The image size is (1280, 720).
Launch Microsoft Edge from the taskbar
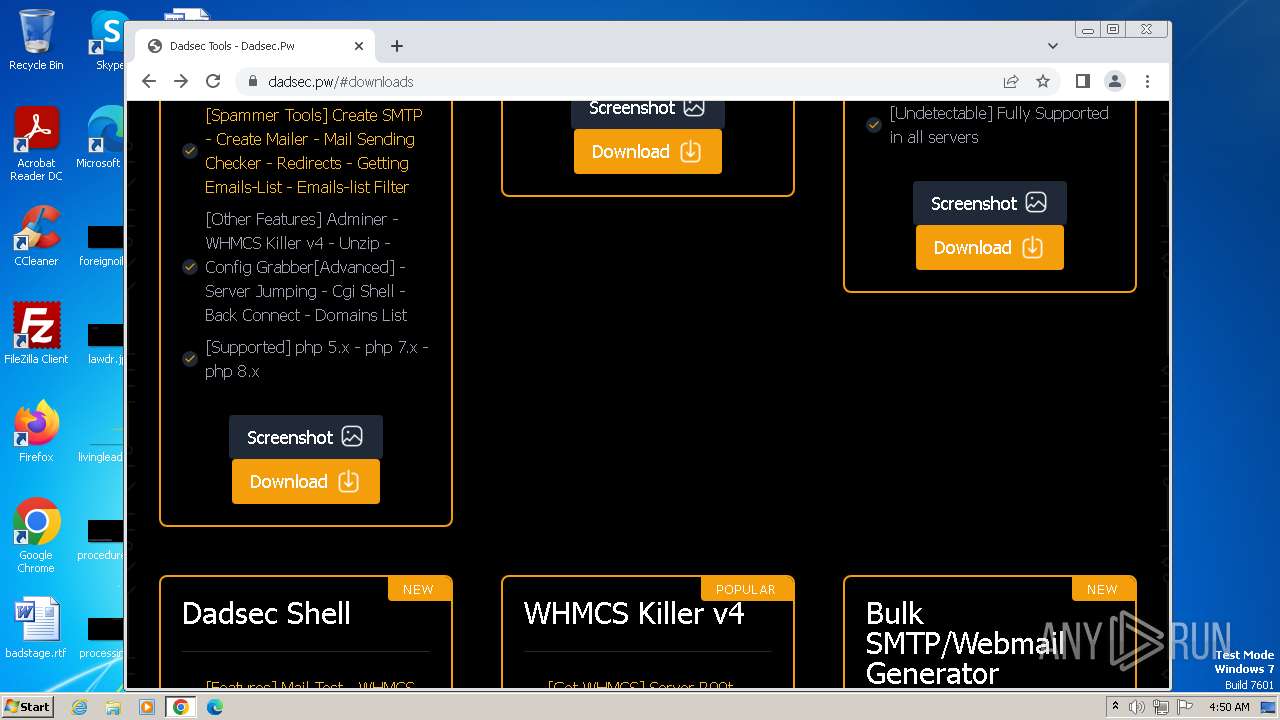click(215, 707)
